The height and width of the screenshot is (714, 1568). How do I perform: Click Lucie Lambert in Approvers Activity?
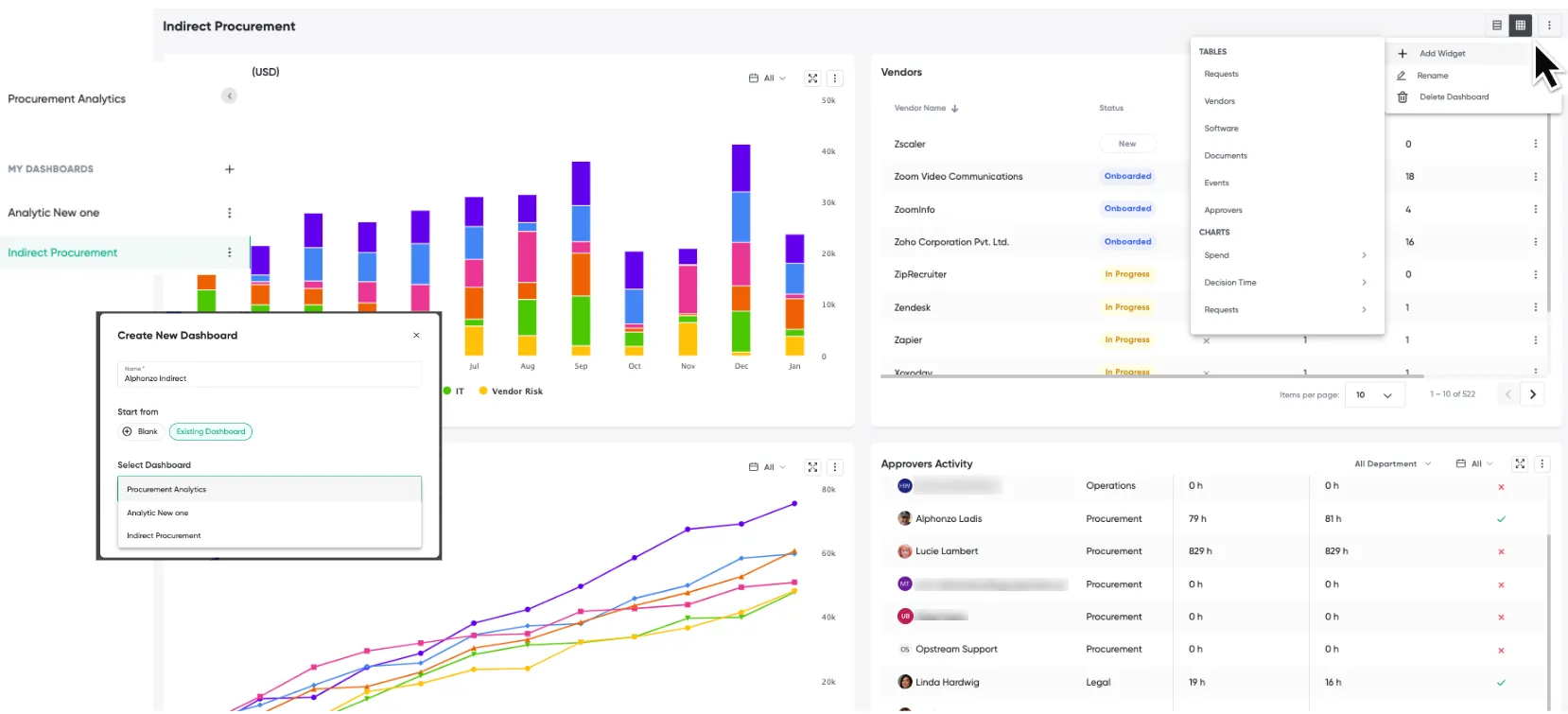(947, 551)
